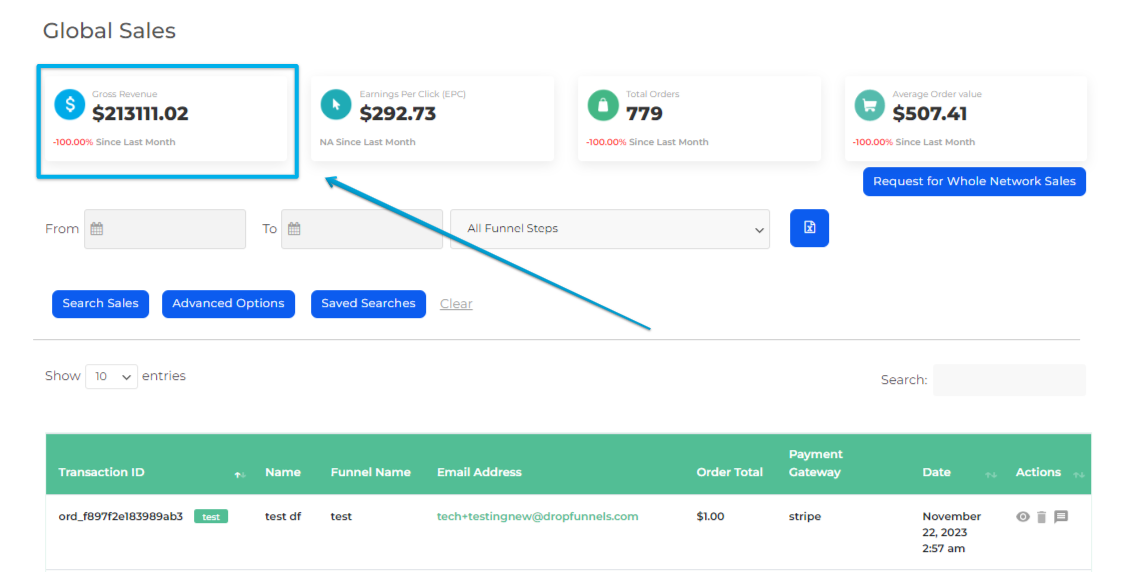Open Advanced Options
This screenshot has height=572, width=1132.
228,304
